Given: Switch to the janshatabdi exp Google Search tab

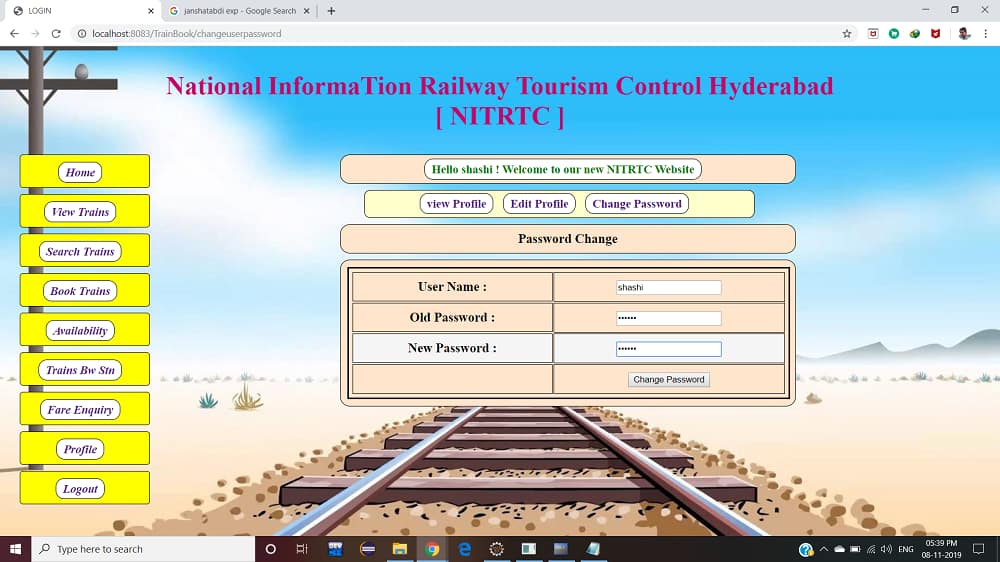Looking at the screenshot, I should [x=239, y=11].
